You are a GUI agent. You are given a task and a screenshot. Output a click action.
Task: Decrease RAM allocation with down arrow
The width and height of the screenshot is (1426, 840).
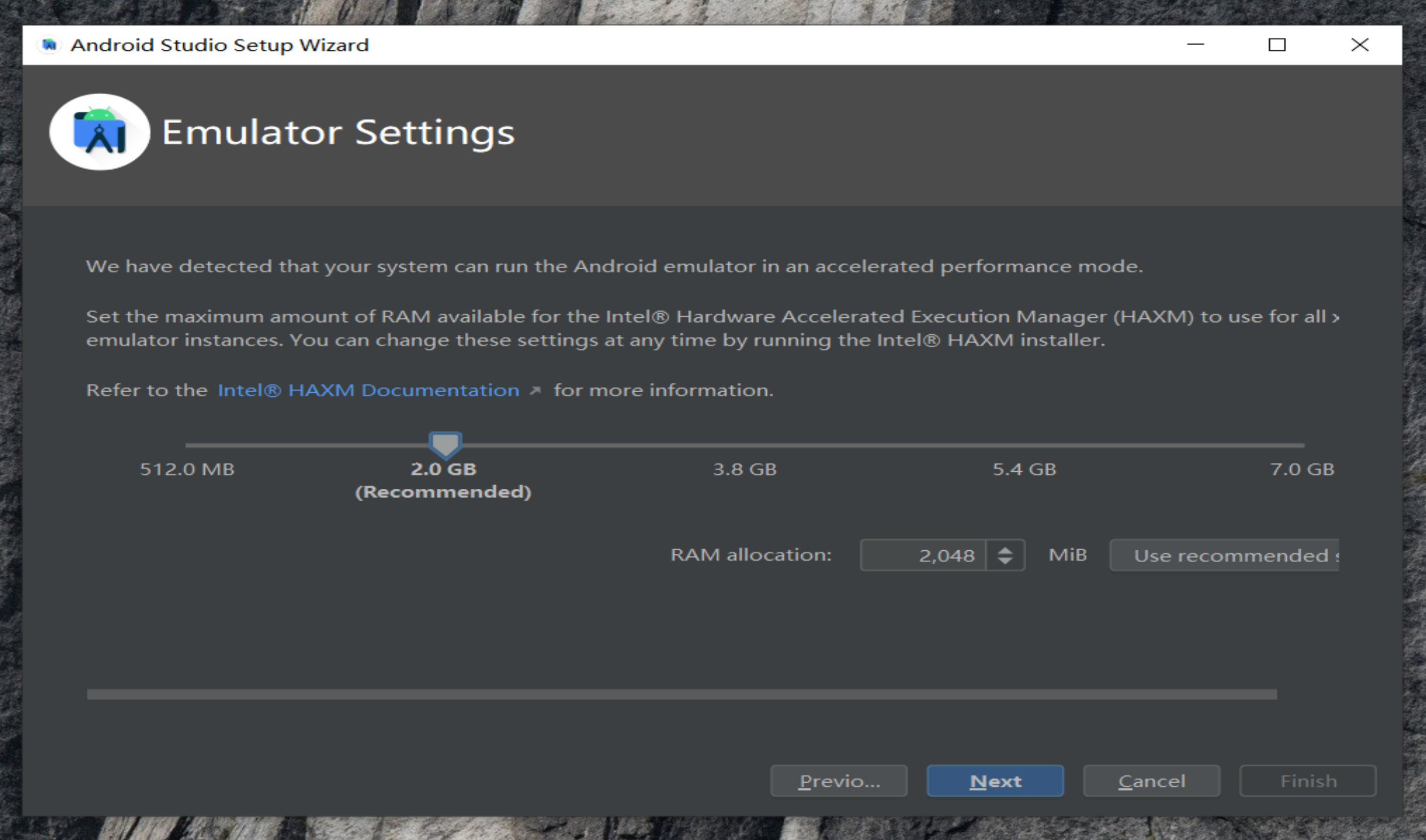(1005, 561)
